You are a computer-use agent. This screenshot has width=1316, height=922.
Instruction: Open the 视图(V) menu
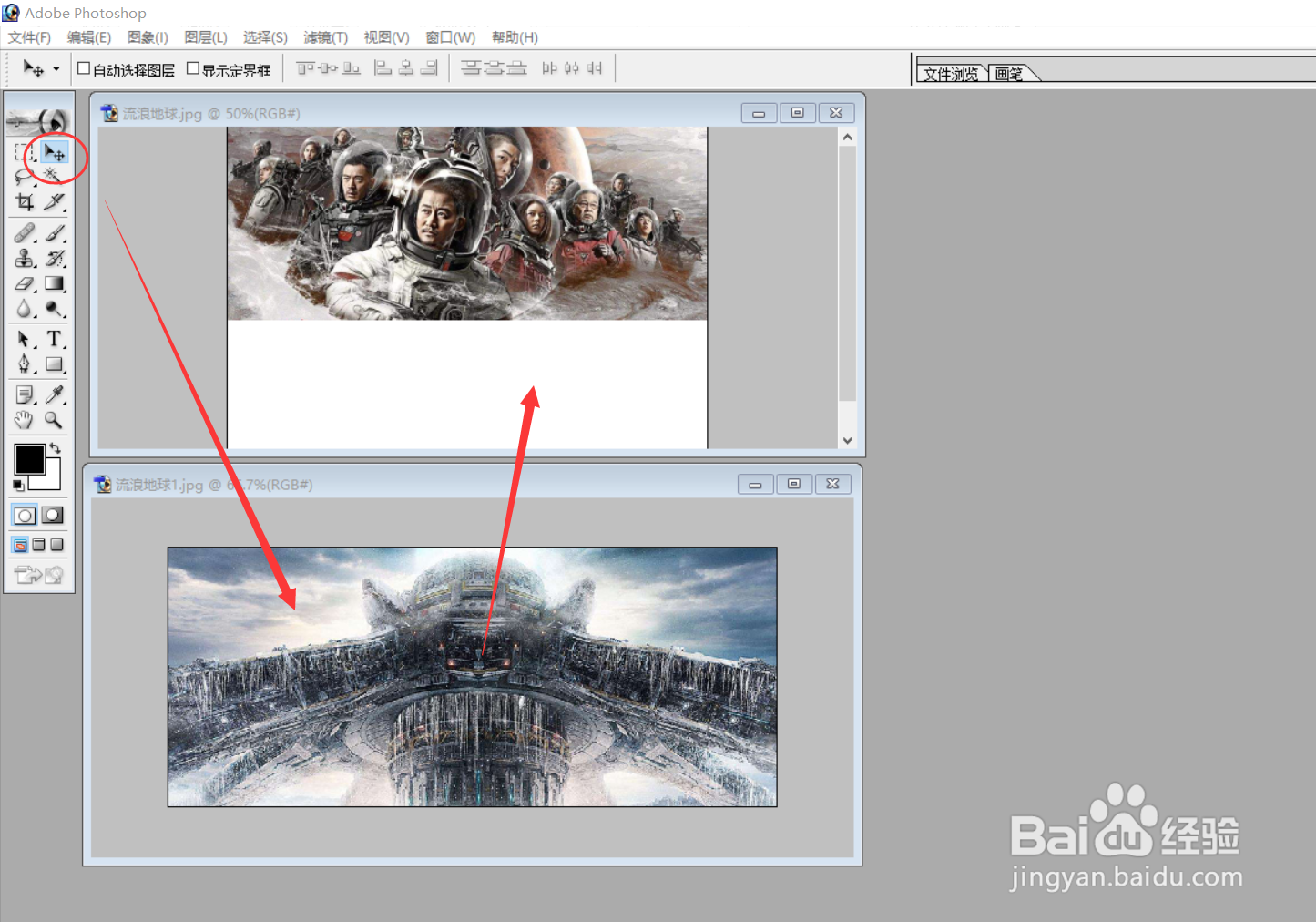click(x=386, y=37)
